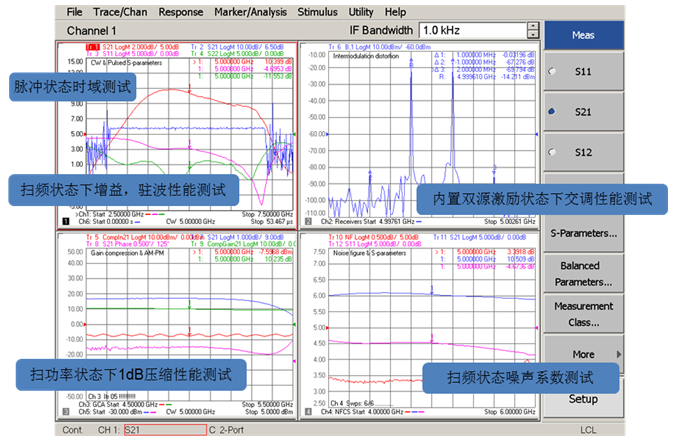
Task: Click Stop 53.467 µs in window 1
Action: click(x=272, y=222)
